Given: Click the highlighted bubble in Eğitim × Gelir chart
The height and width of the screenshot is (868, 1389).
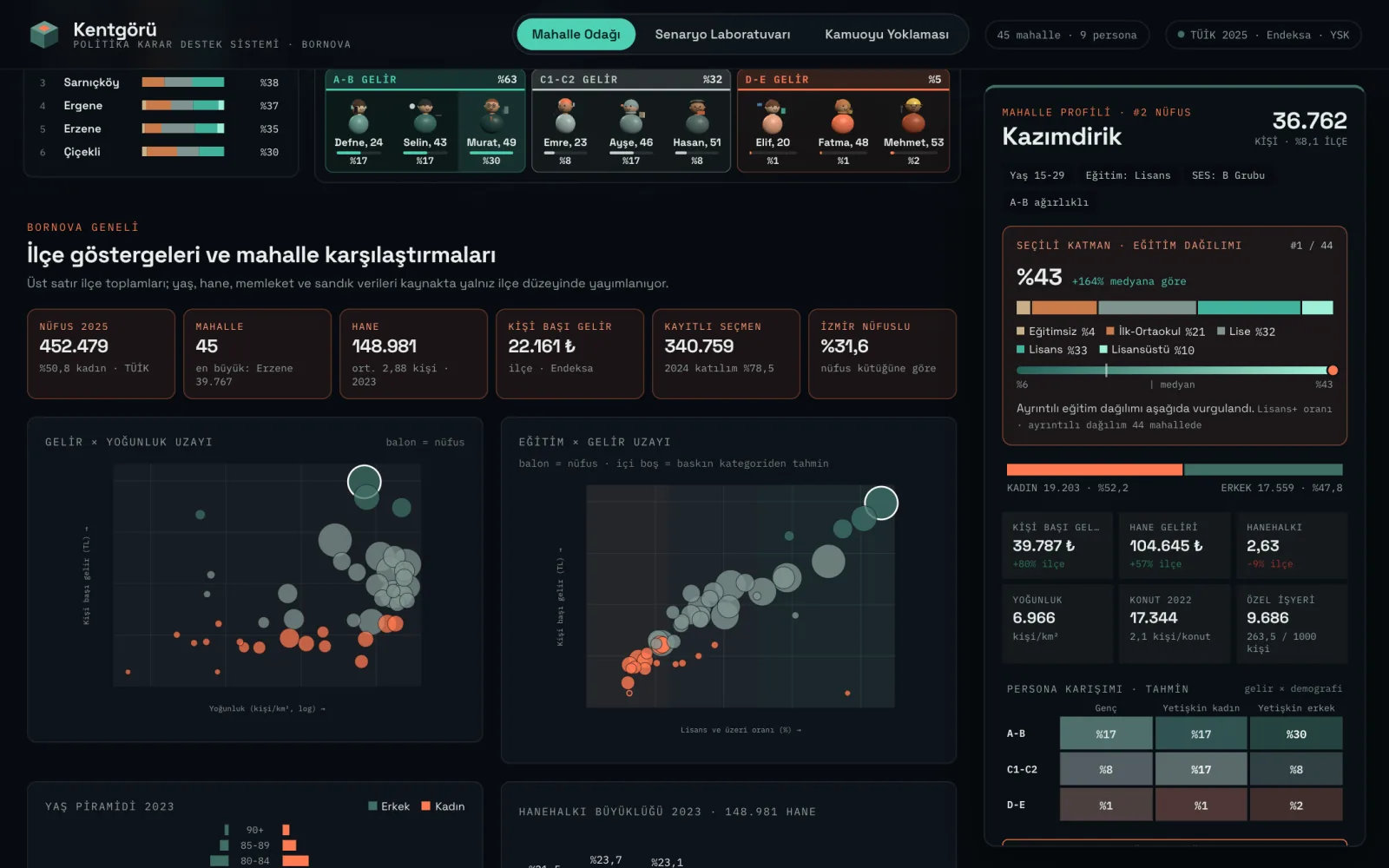Looking at the screenshot, I should click(881, 503).
